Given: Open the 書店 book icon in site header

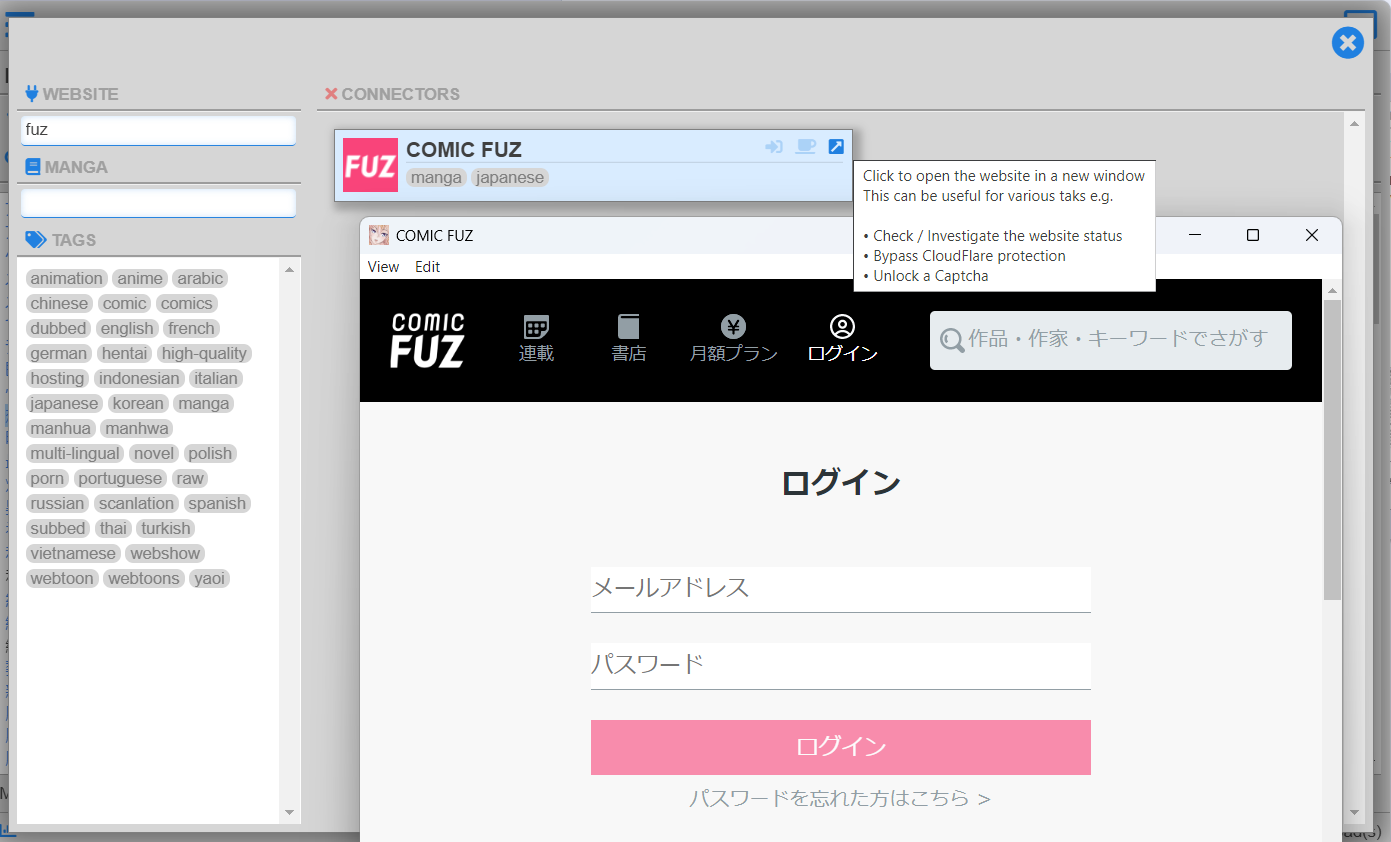Looking at the screenshot, I should (x=628, y=327).
